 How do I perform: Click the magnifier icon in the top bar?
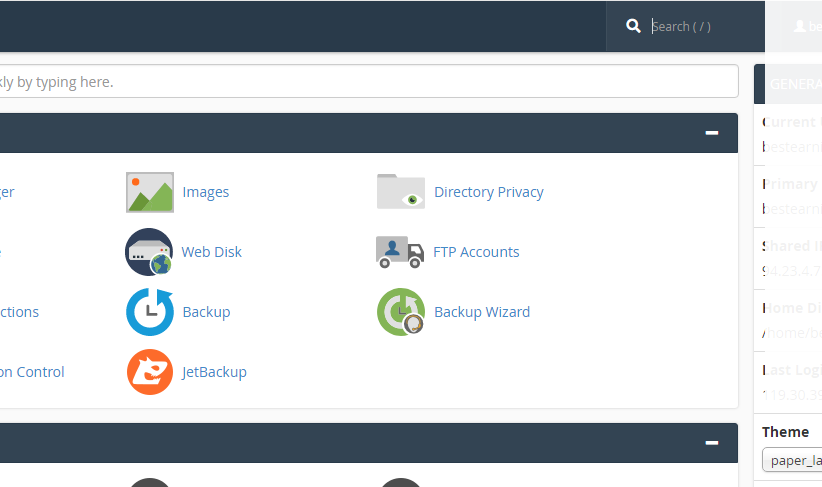pyautogui.click(x=633, y=26)
